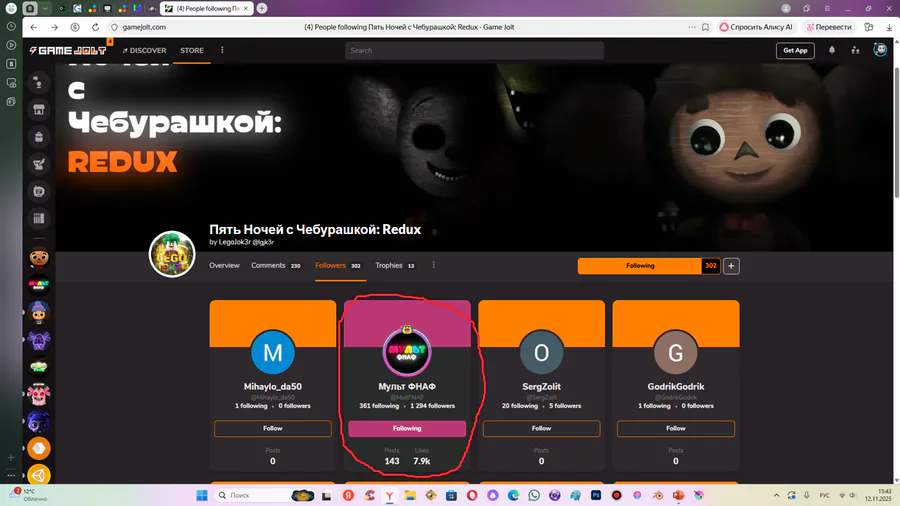
Task: Open the three-dot menu after Trophies tab
Action: 433,265
